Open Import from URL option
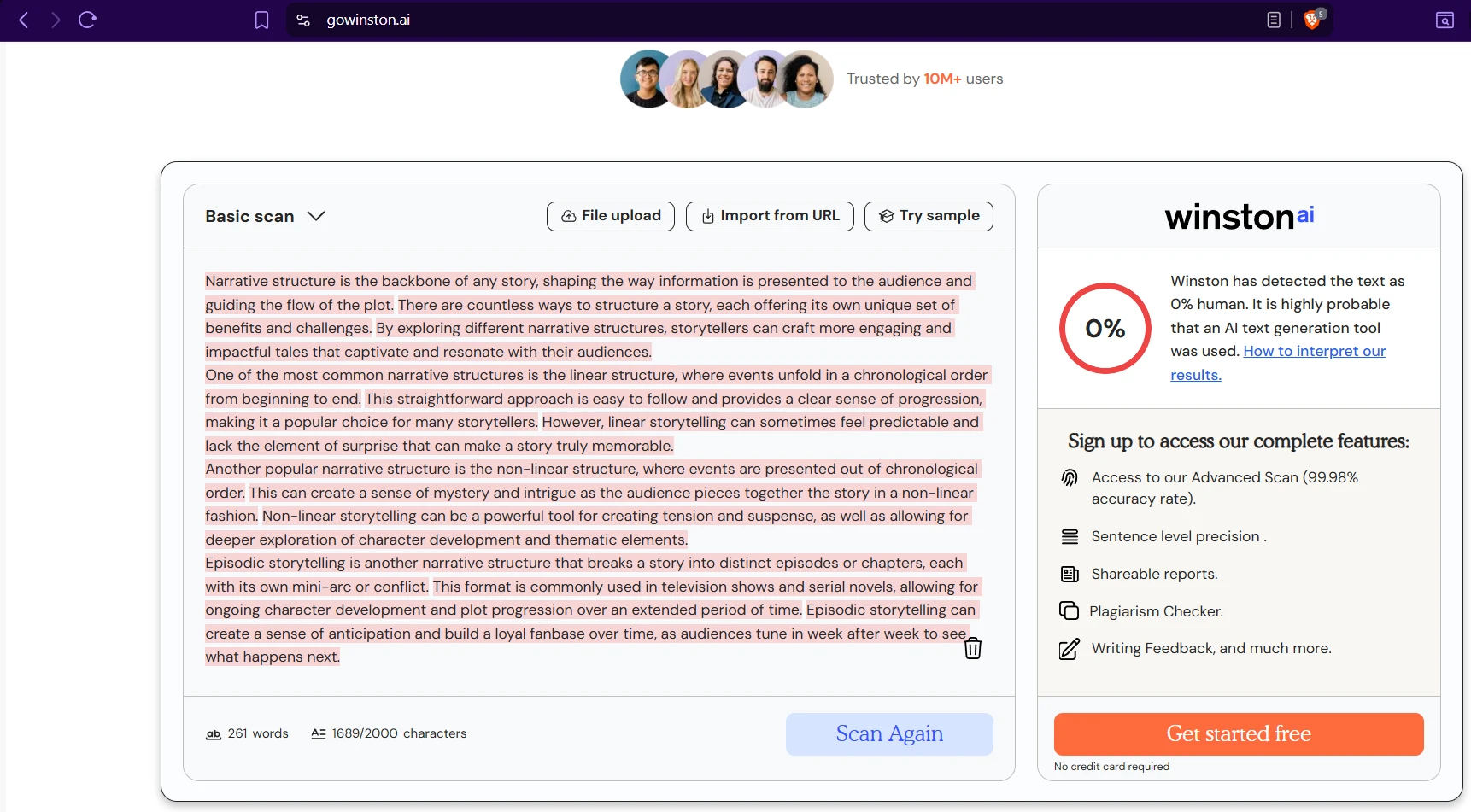This screenshot has height=812, width=1471. point(770,216)
